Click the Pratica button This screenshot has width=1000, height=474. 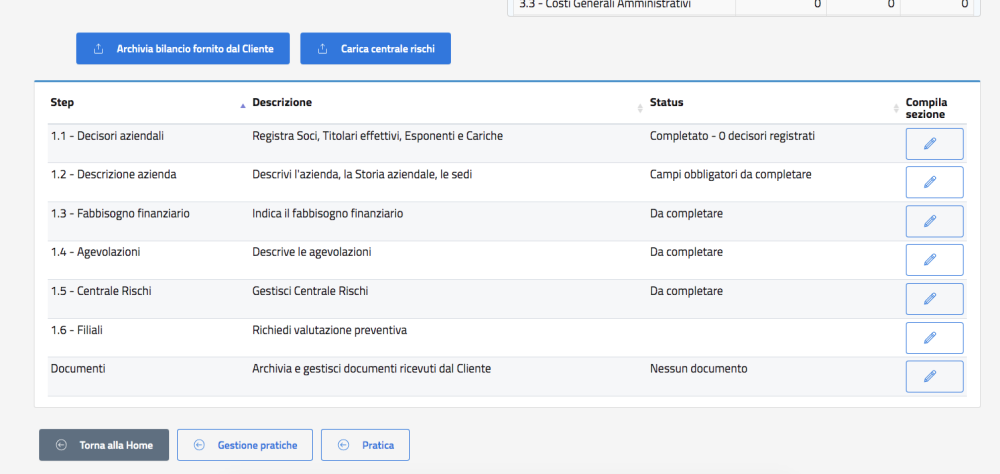click(365, 445)
